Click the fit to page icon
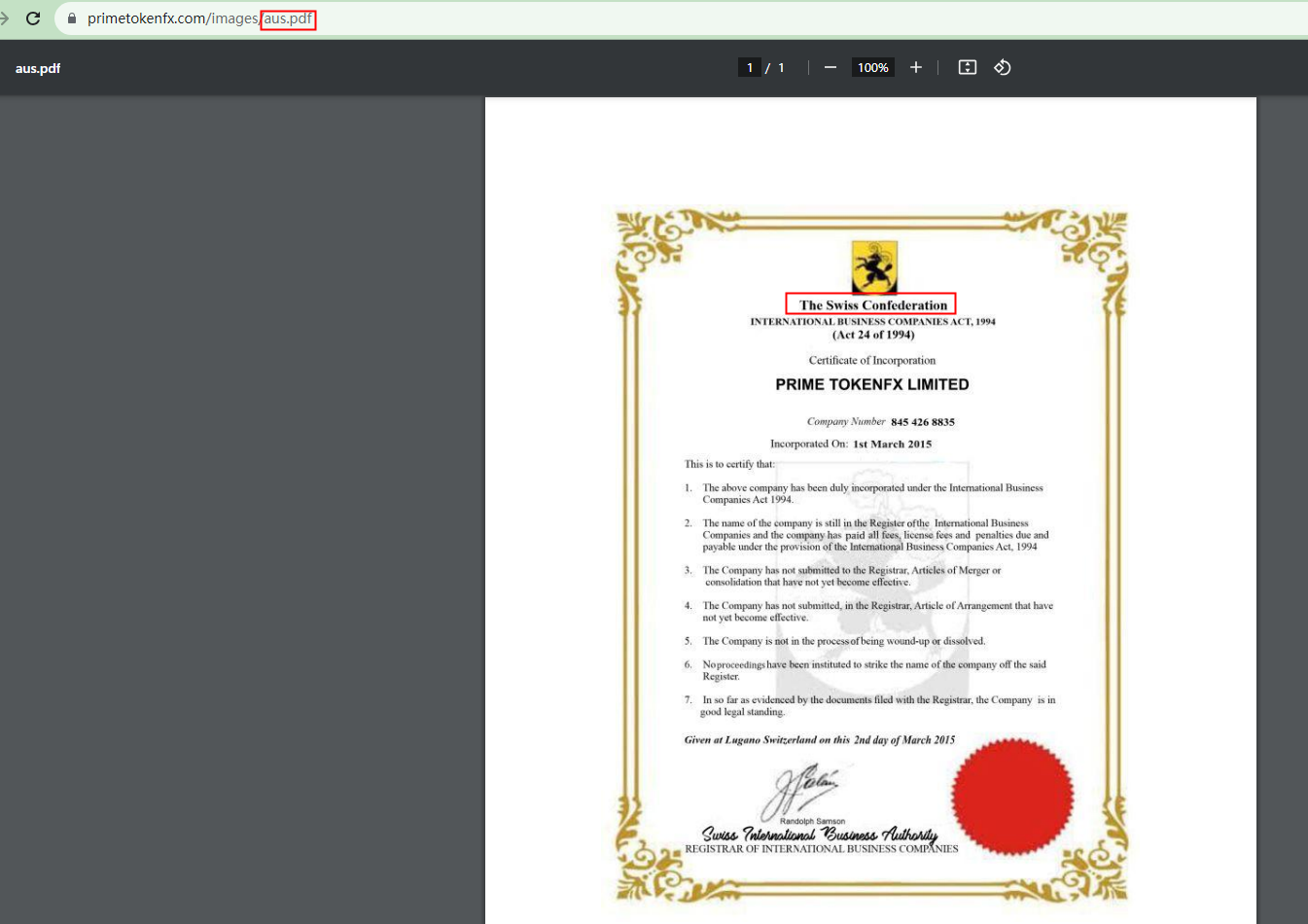Viewport: 1308px width, 924px height. click(967, 67)
